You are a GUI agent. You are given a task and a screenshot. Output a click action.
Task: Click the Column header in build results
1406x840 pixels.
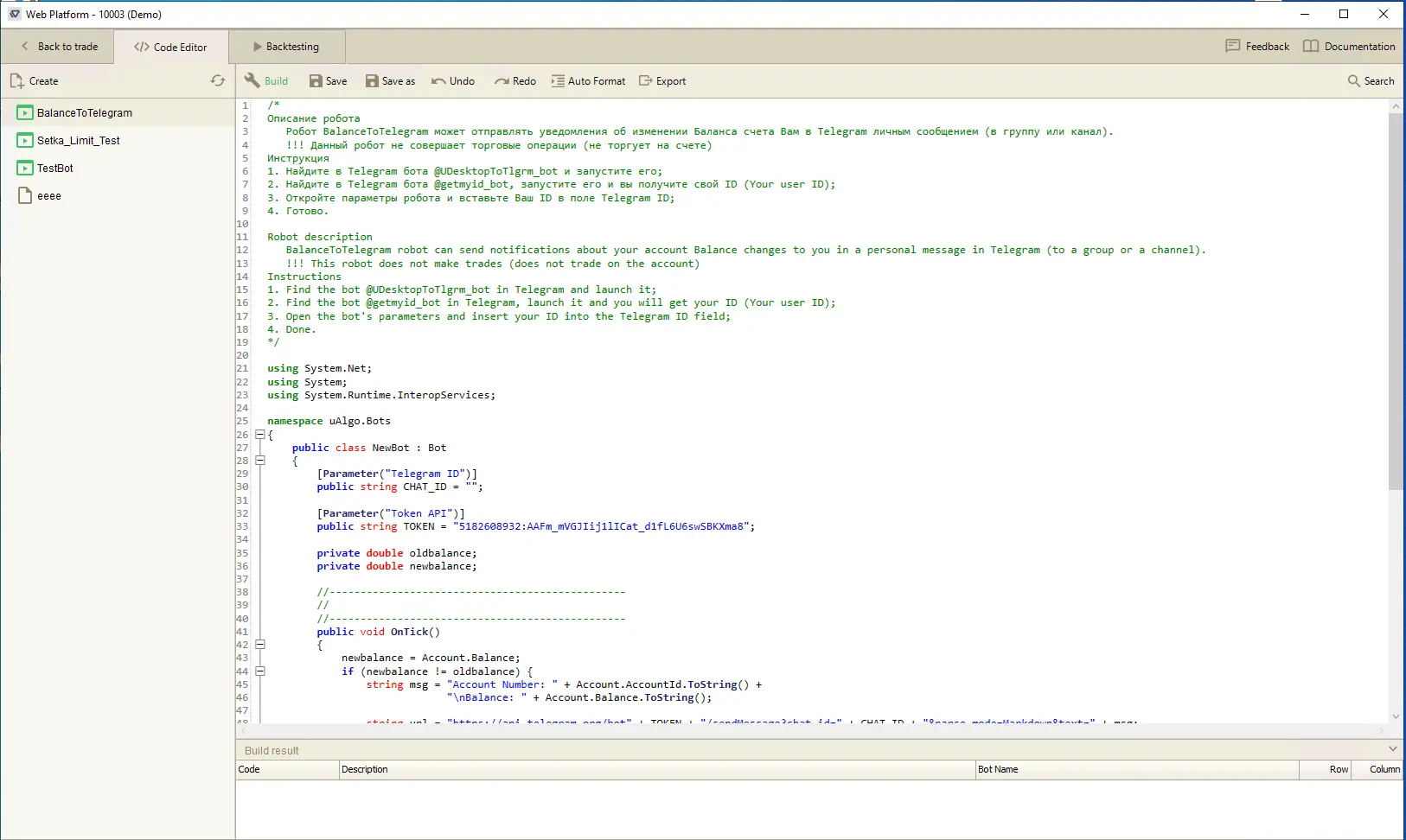coord(1378,769)
